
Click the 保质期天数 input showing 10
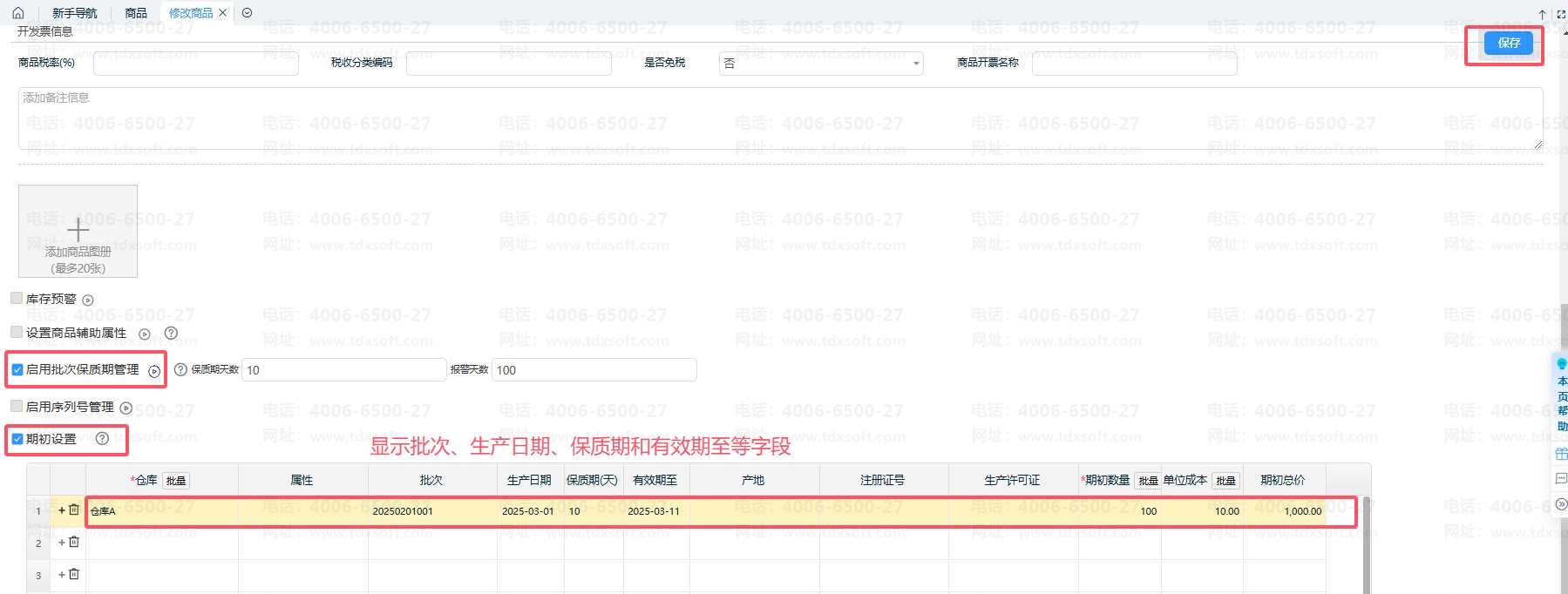click(344, 370)
